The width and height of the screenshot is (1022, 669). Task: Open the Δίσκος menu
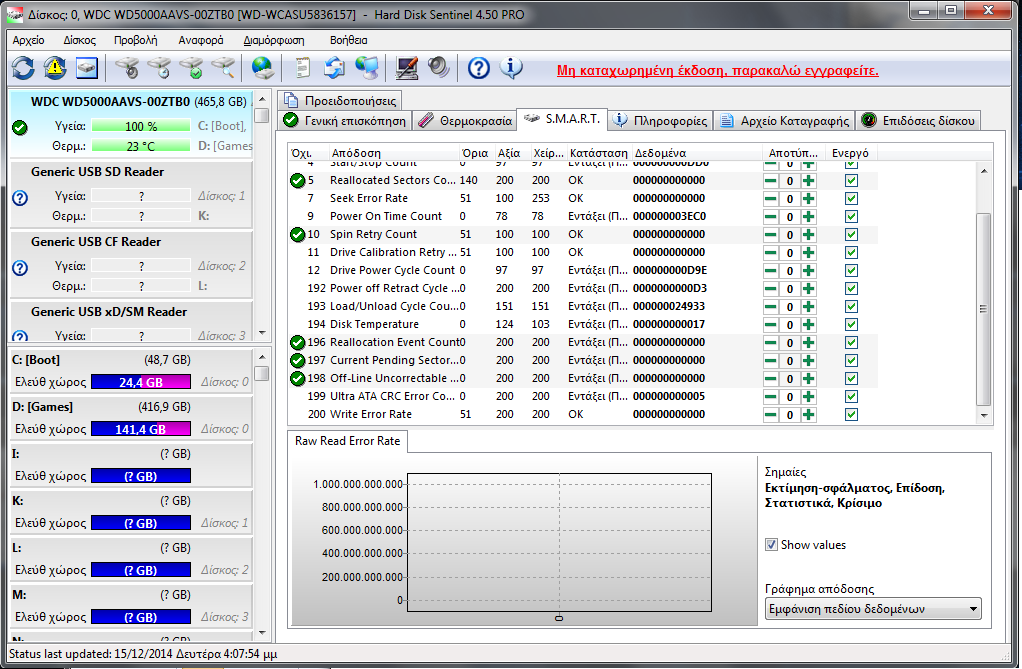pyautogui.click(x=80, y=40)
